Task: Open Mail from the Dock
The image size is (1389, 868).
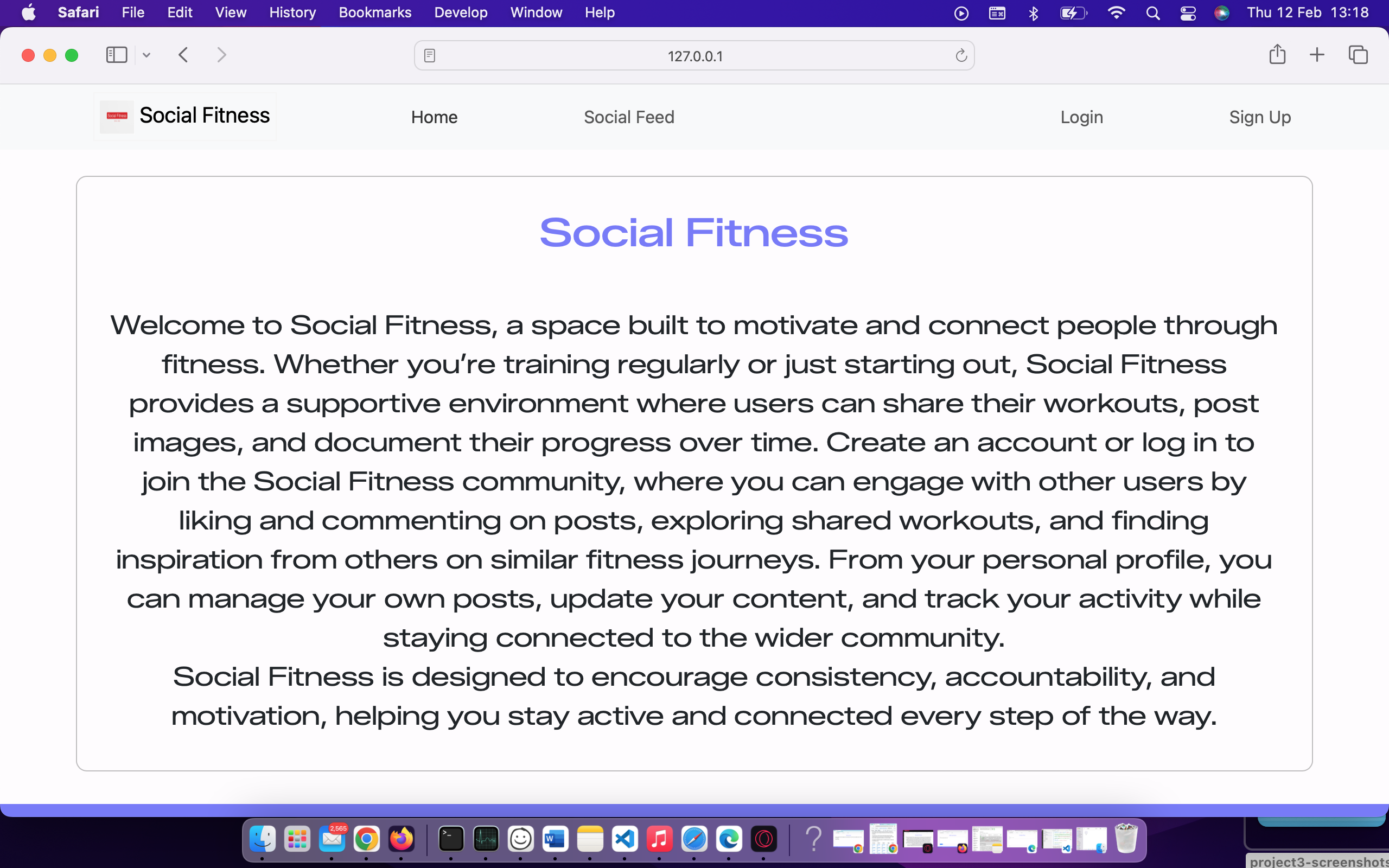Action: coord(332,839)
